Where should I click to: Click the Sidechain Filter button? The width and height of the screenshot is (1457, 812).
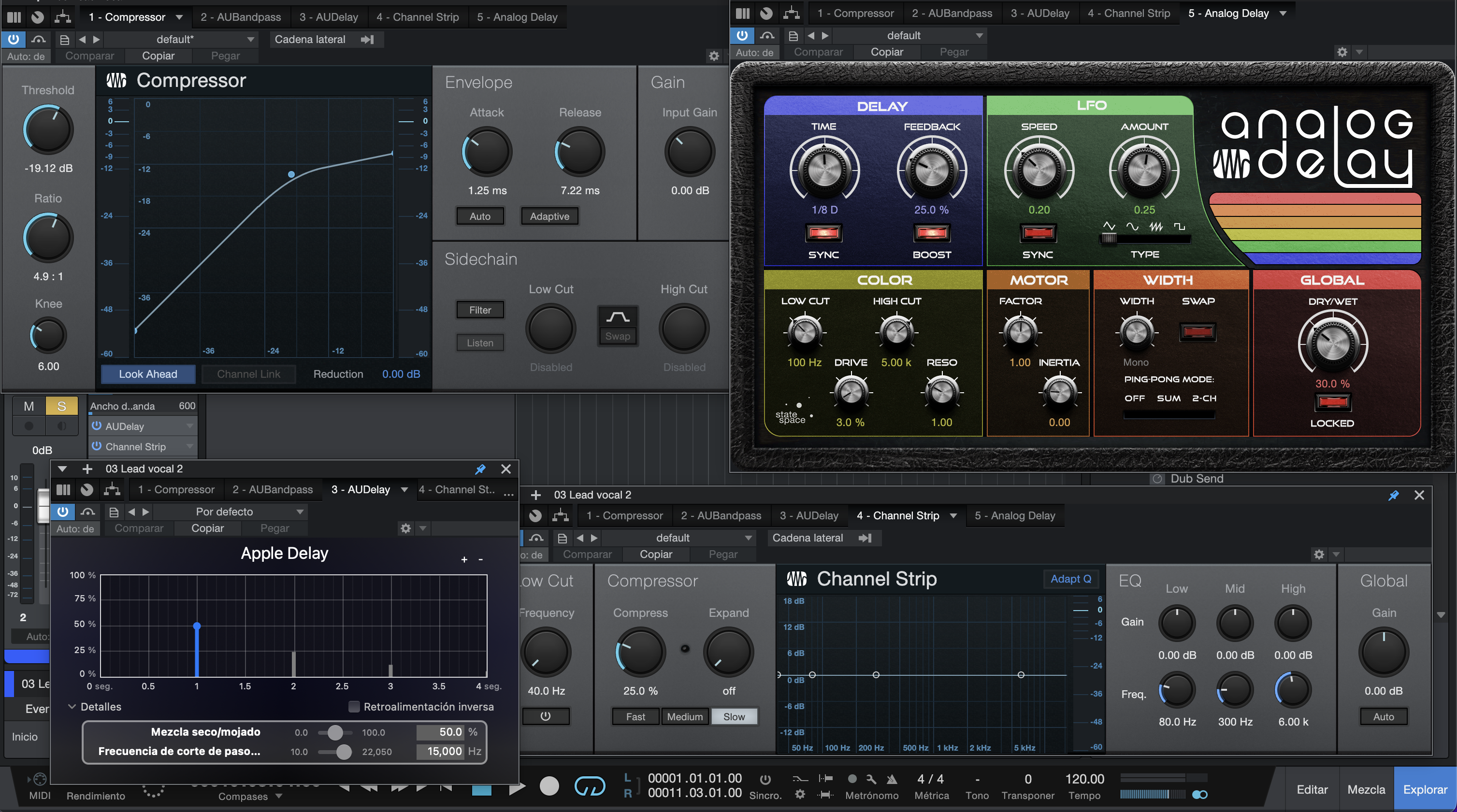click(x=480, y=310)
